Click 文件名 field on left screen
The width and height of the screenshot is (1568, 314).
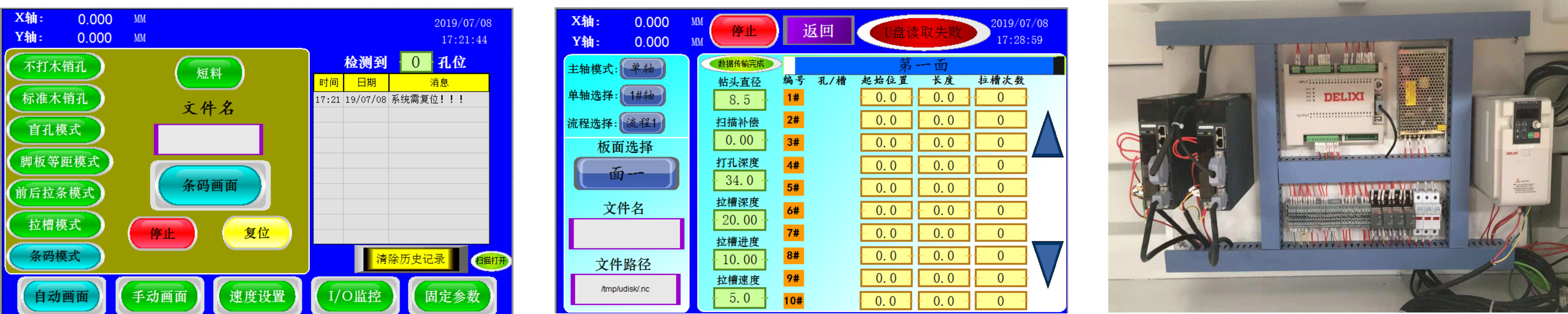[x=208, y=140]
